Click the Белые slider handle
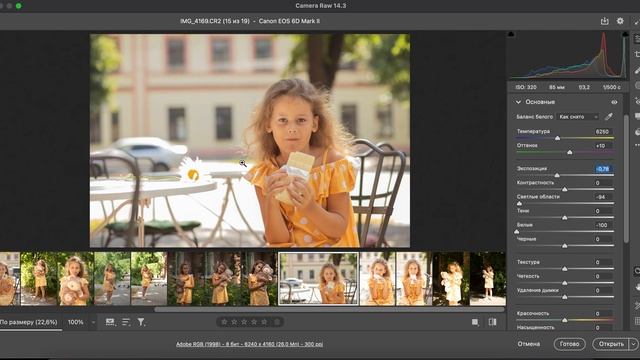 point(517,231)
